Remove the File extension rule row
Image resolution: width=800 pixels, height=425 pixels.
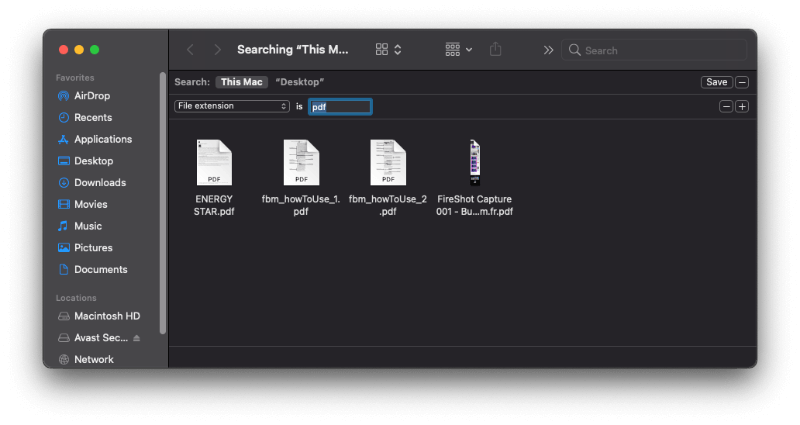(x=726, y=107)
